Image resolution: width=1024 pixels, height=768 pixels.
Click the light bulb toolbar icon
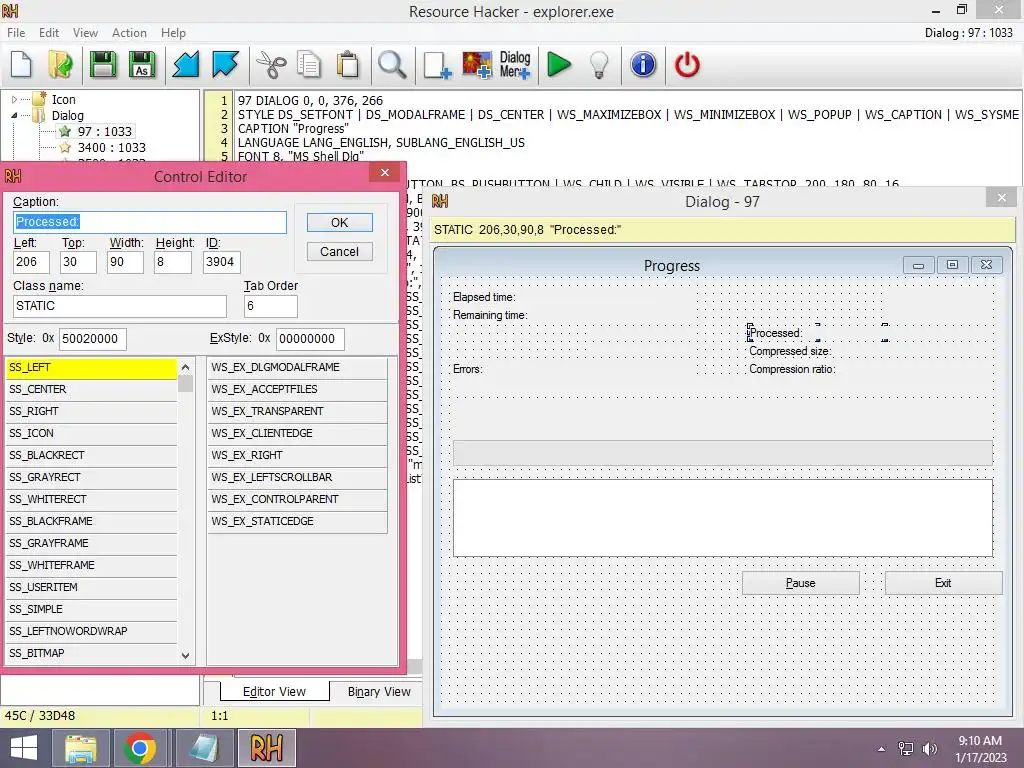pos(599,65)
